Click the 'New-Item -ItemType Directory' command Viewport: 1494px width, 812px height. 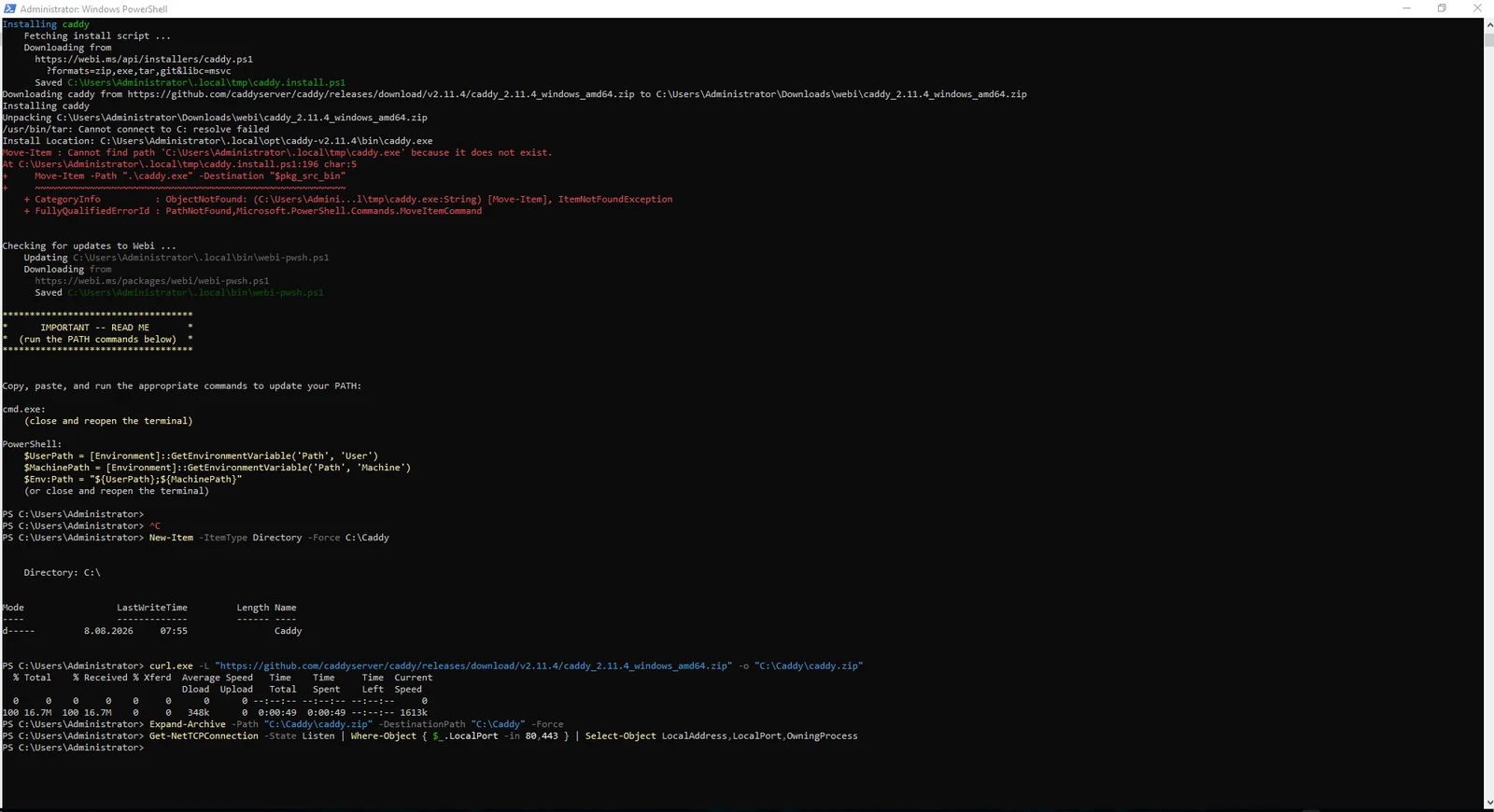[269, 538]
